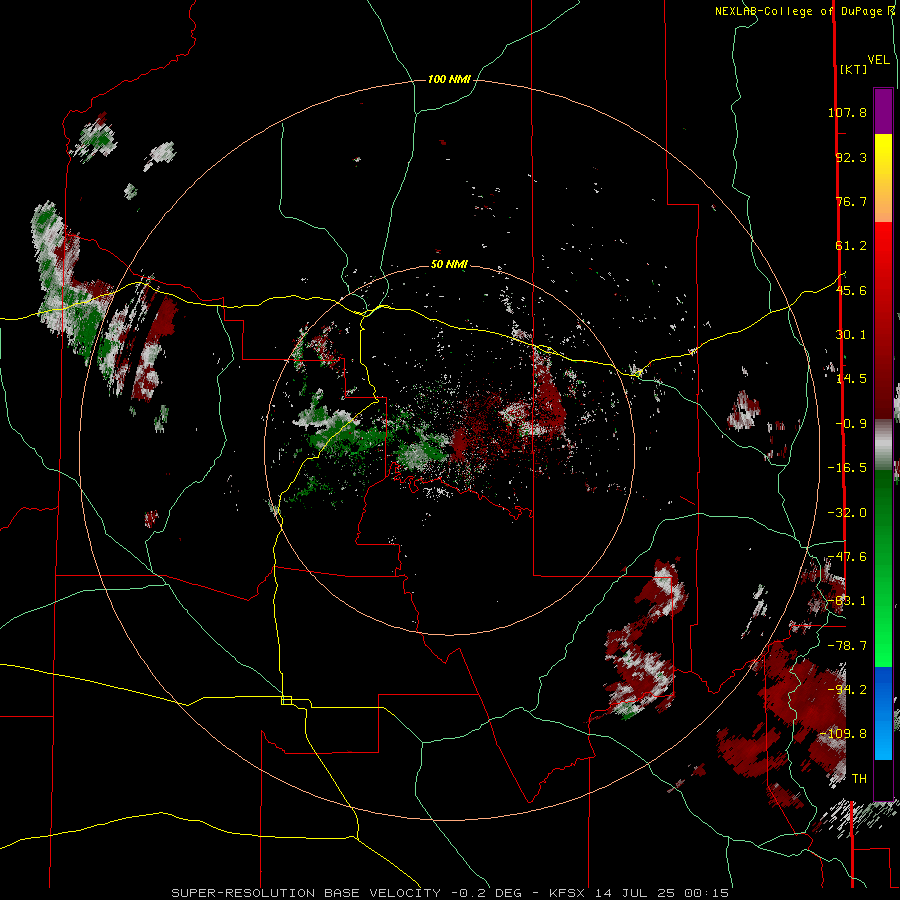Select the -109.8 scale value
This screenshot has height=900, width=900.
(843, 734)
